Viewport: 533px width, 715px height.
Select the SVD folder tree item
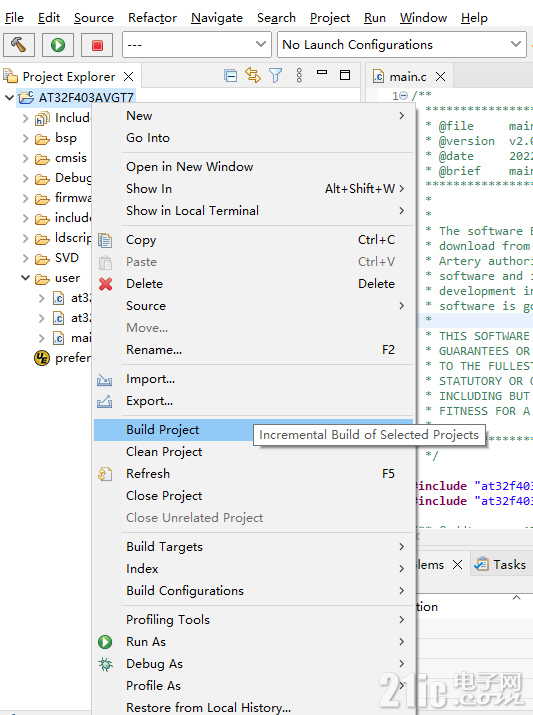(x=67, y=258)
